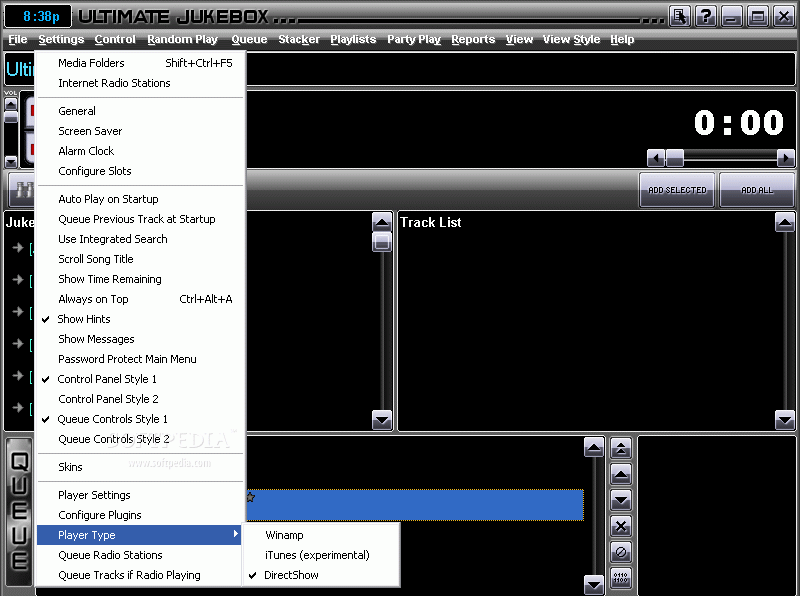Click queue list scrollbar down arrow

tap(594, 584)
